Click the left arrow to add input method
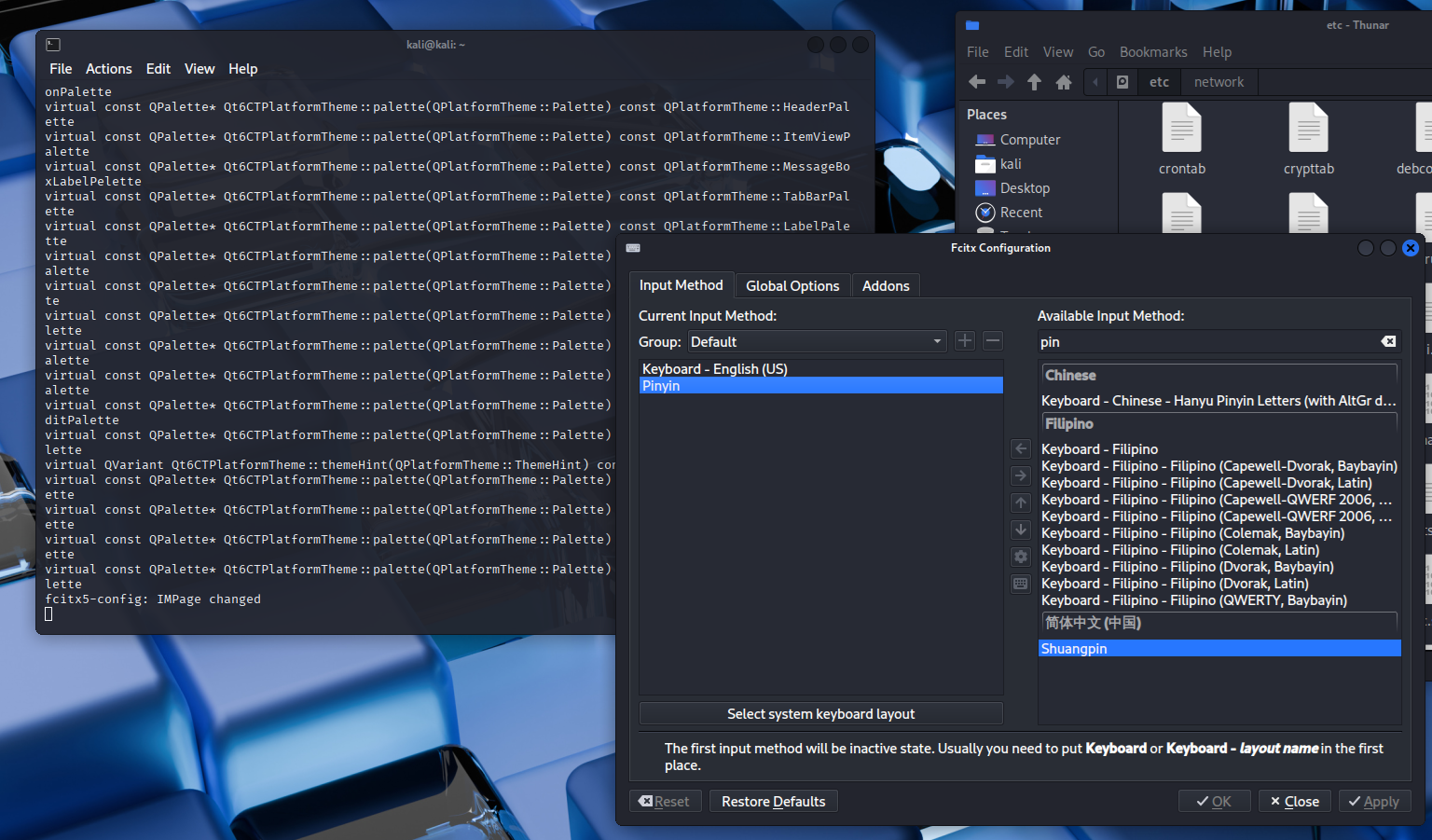Screen dimensions: 1432x840 tap(1021, 449)
